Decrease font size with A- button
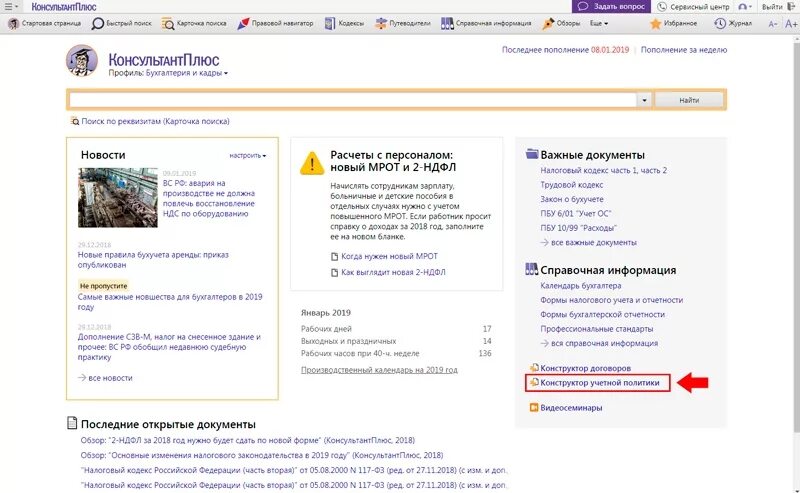Screen dimensions: 800x493 773,24
